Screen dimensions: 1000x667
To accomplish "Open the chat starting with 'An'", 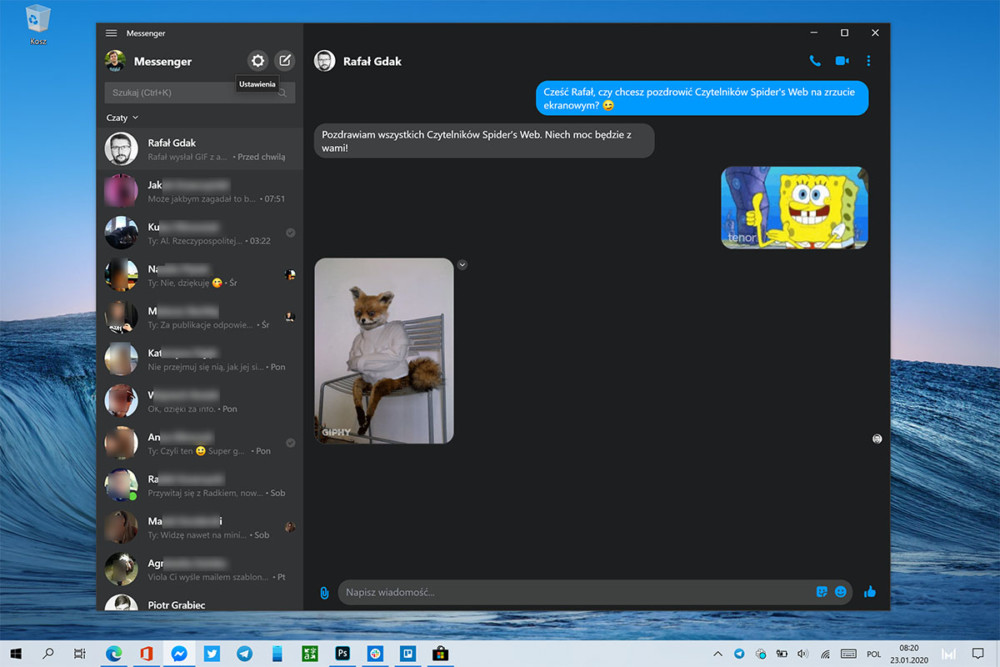I will 200,444.
